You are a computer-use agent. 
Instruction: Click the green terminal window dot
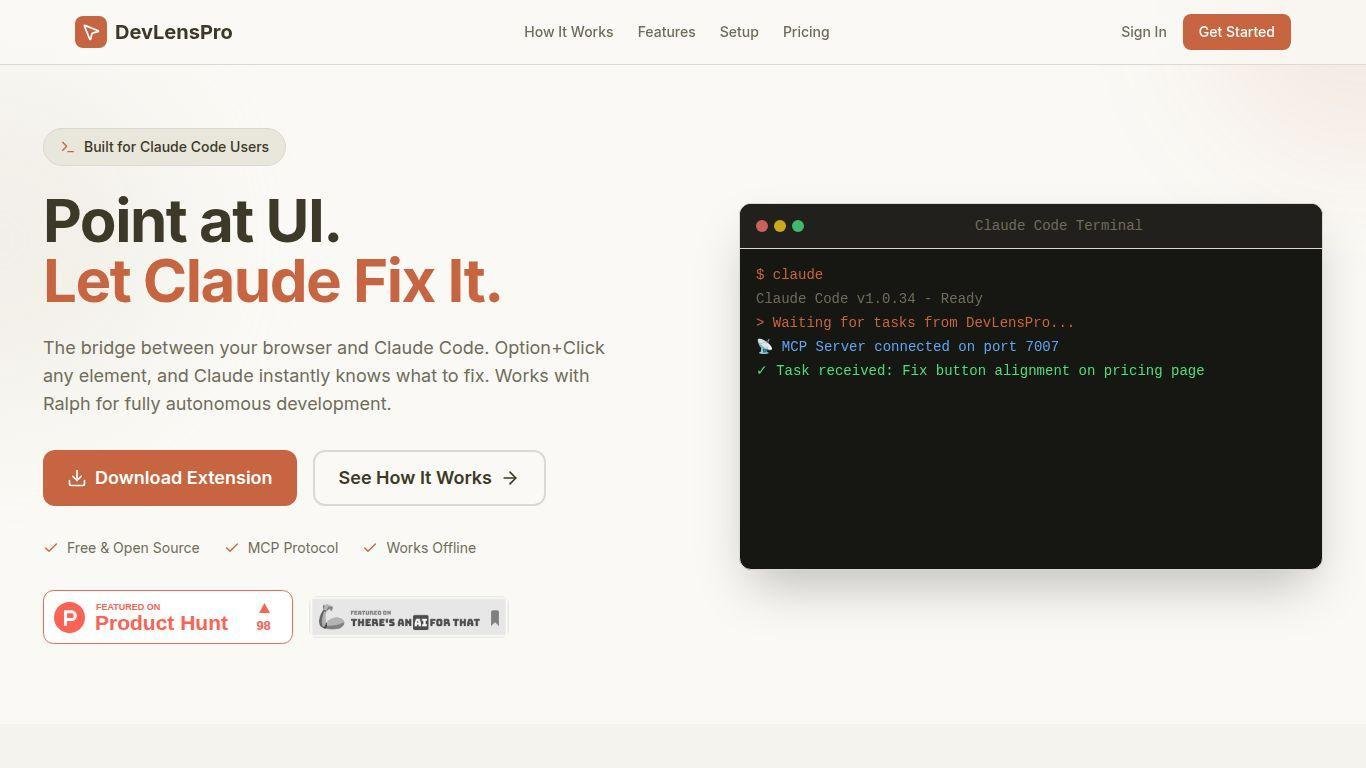(798, 226)
